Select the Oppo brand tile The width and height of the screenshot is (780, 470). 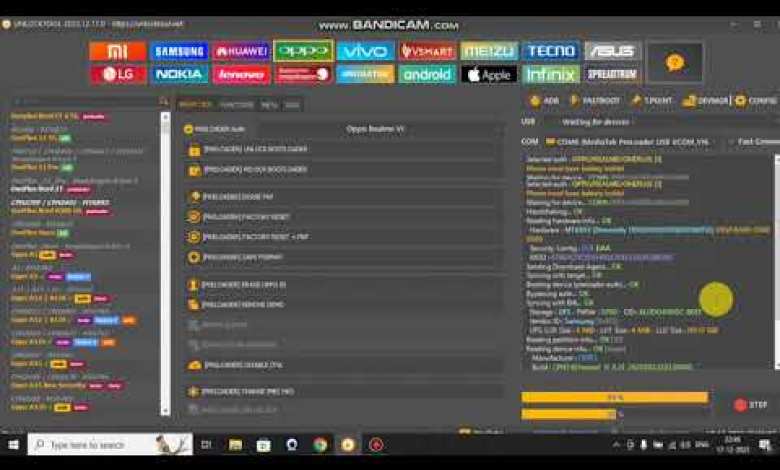(x=303, y=51)
